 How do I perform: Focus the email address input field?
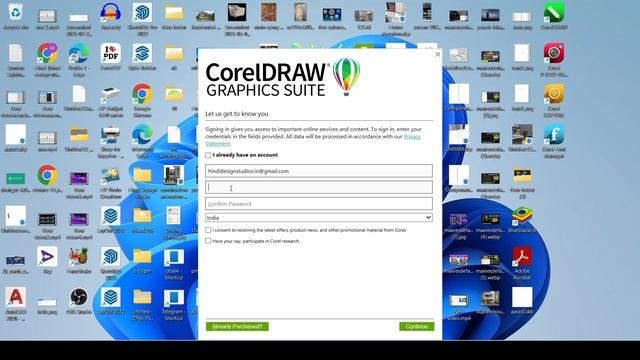point(319,171)
